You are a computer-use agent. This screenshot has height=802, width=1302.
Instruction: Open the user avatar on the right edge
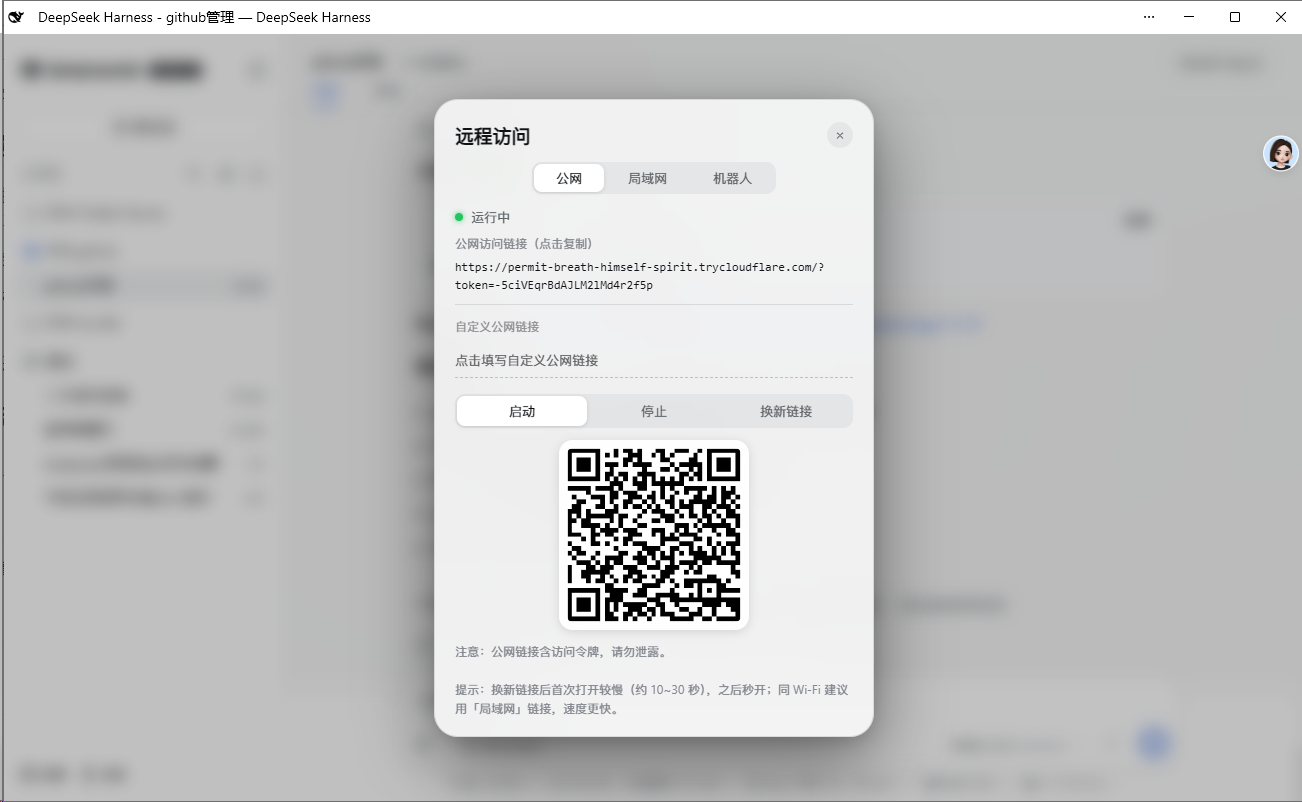coord(1281,153)
